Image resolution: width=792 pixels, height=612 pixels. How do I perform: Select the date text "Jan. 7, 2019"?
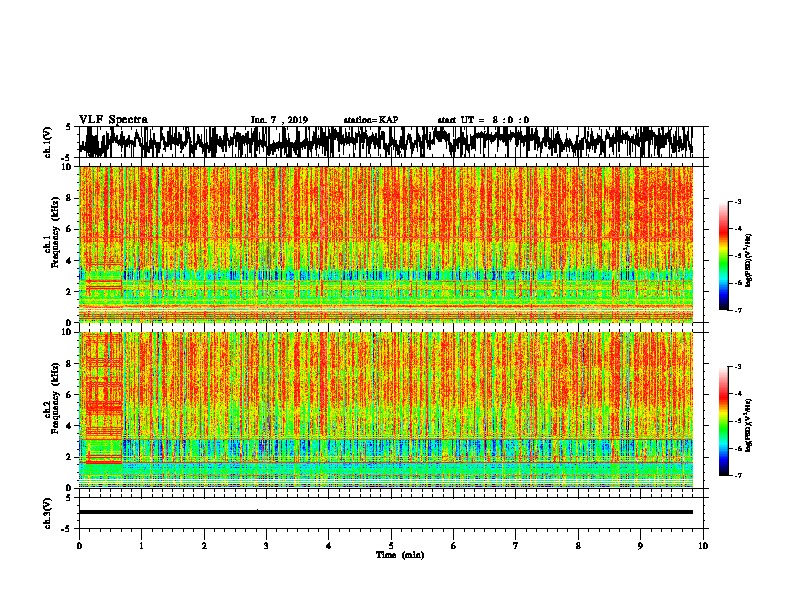click(x=279, y=120)
